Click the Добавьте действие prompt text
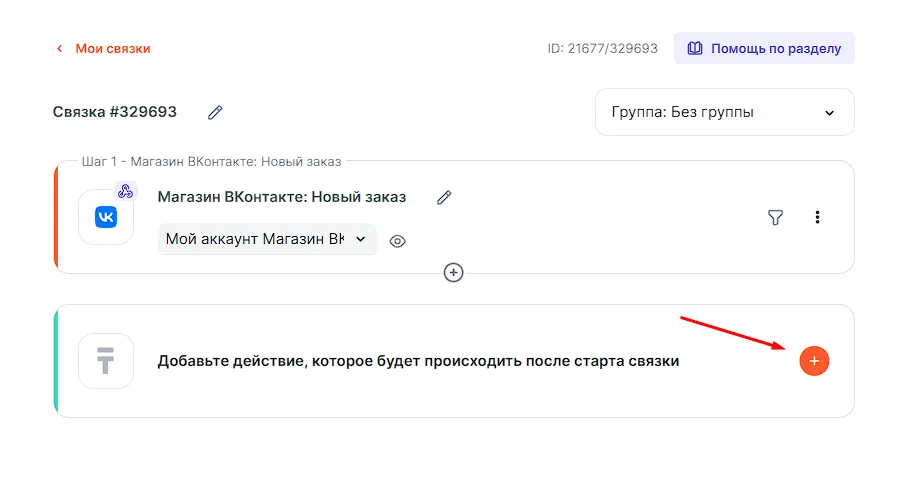 [x=418, y=361]
